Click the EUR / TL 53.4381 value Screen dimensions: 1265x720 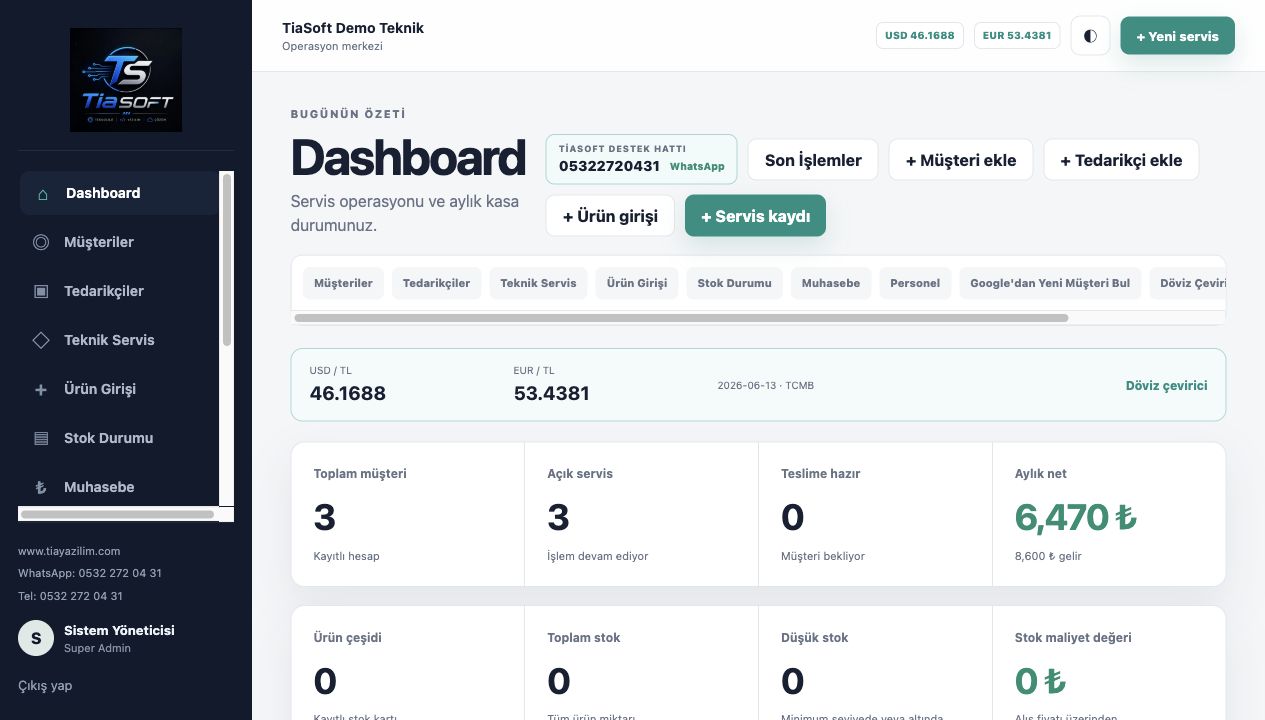click(x=551, y=393)
